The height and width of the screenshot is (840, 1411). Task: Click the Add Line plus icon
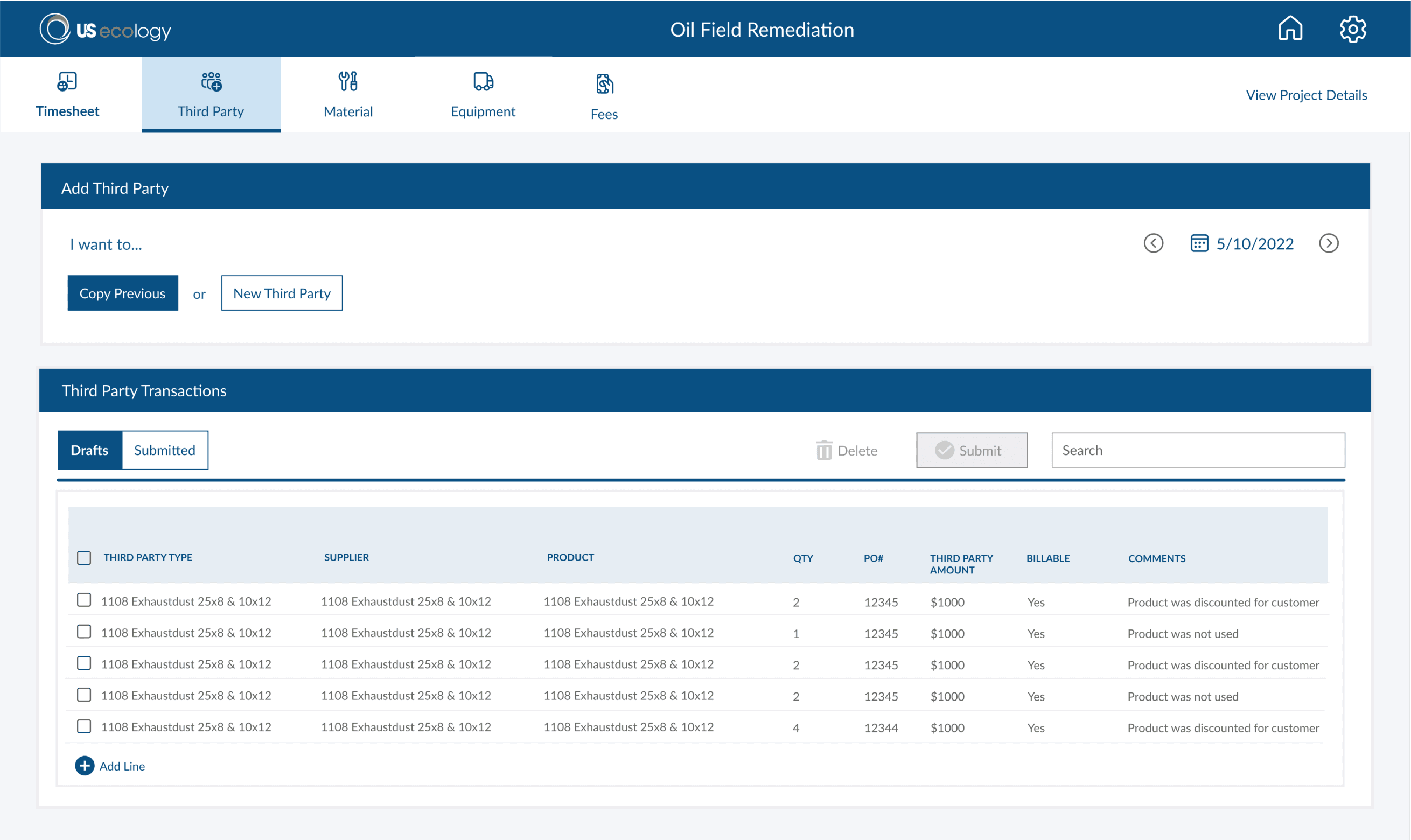[x=85, y=766]
